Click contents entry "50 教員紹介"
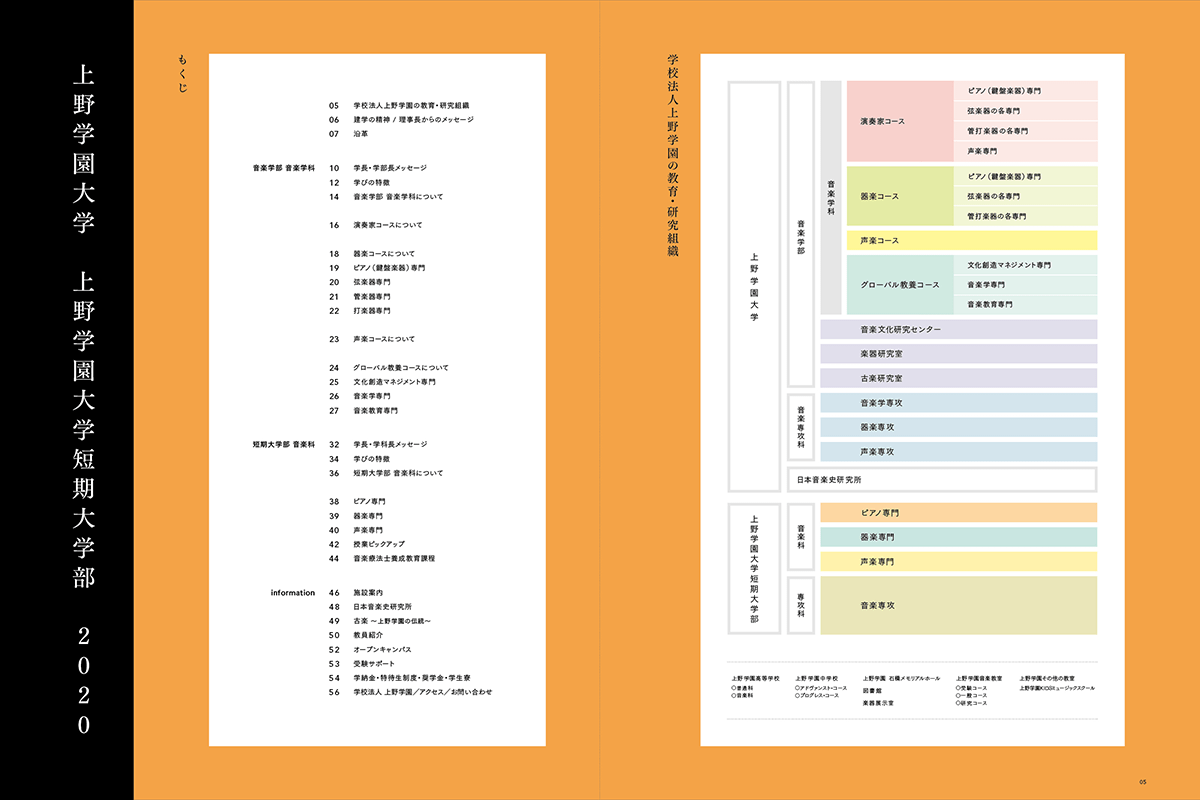 coord(356,635)
